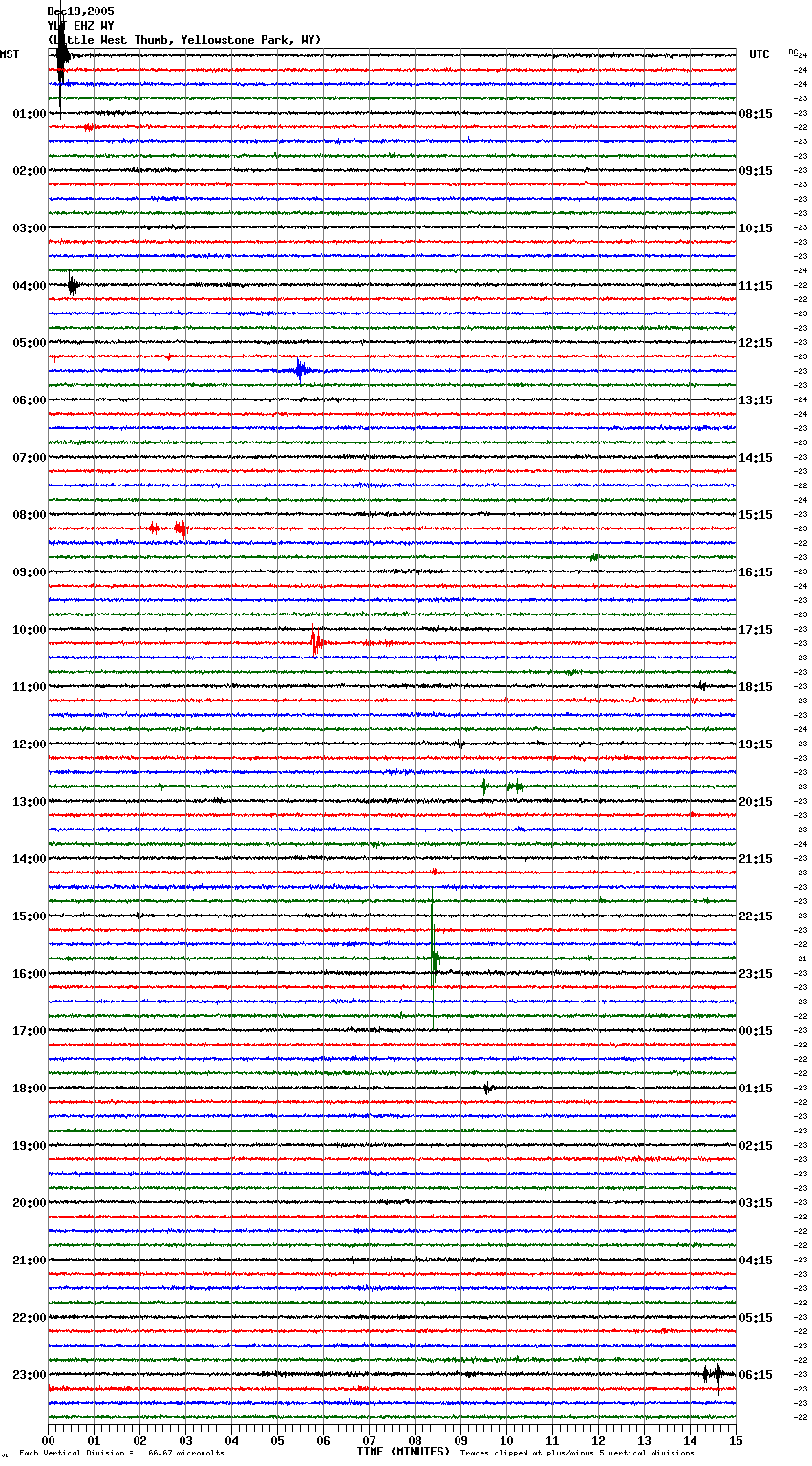Click the 03:15 UTC time label
812x1466 pixels.
[756, 1203]
